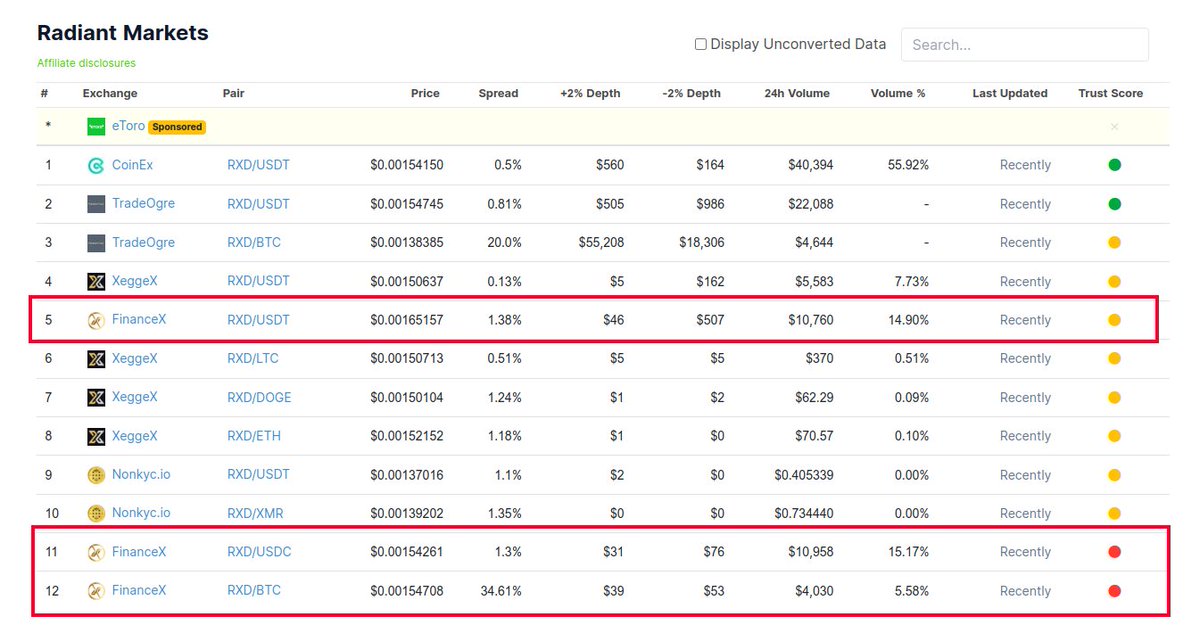Click yellow trust dot for Nonkyc.io RXD/USDT
The height and width of the screenshot is (633, 1200).
click(x=1114, y=475)
